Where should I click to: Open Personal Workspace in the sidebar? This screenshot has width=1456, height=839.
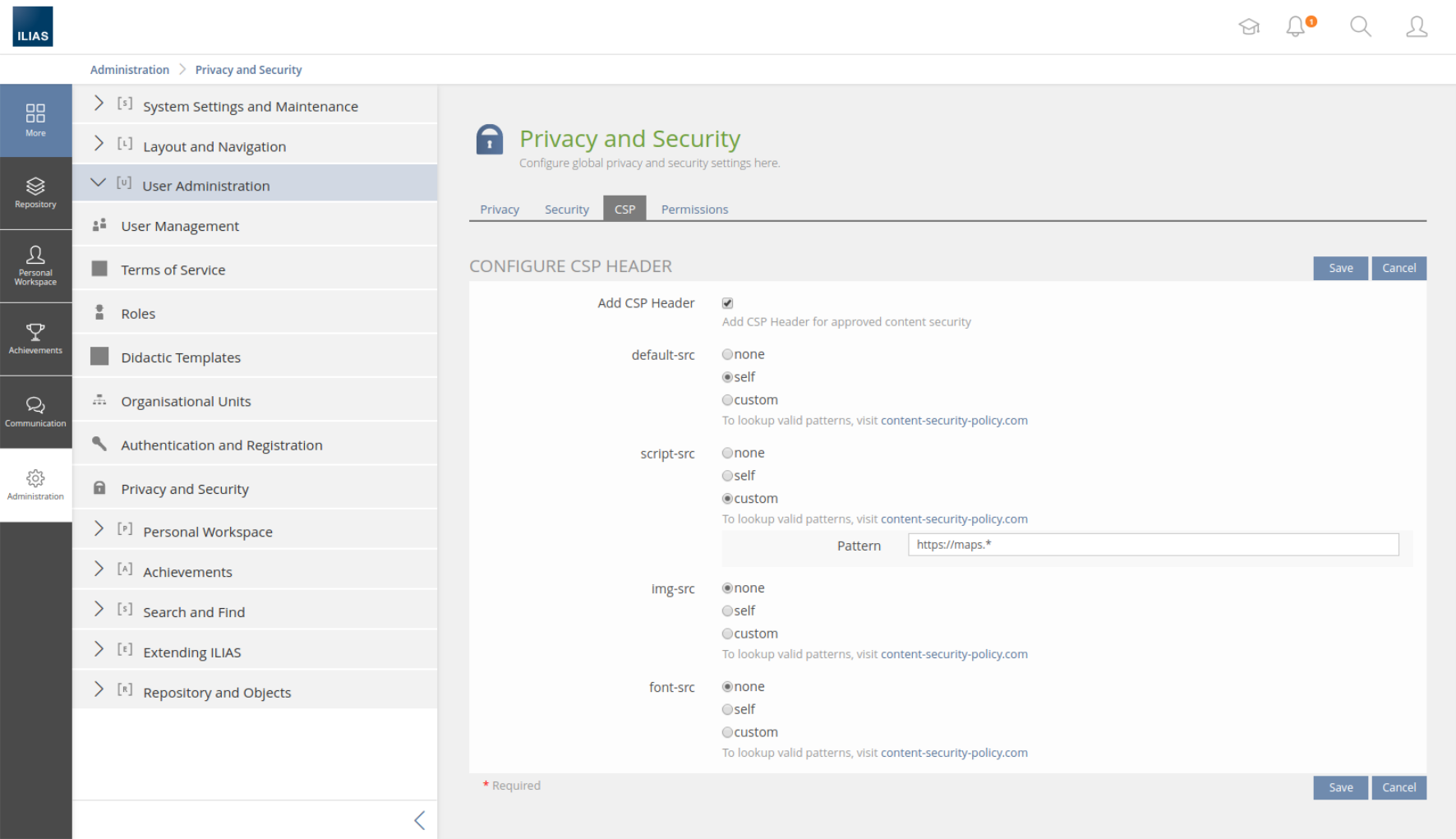coord(35,265)
